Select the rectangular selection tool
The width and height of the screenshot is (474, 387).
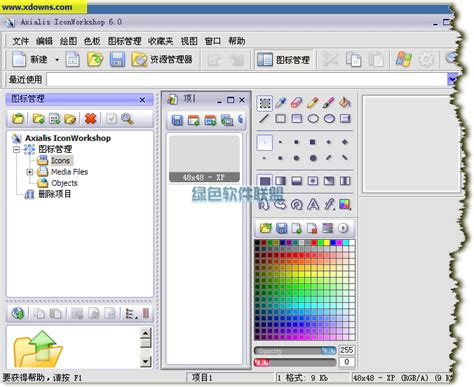[x=265, y=103]
